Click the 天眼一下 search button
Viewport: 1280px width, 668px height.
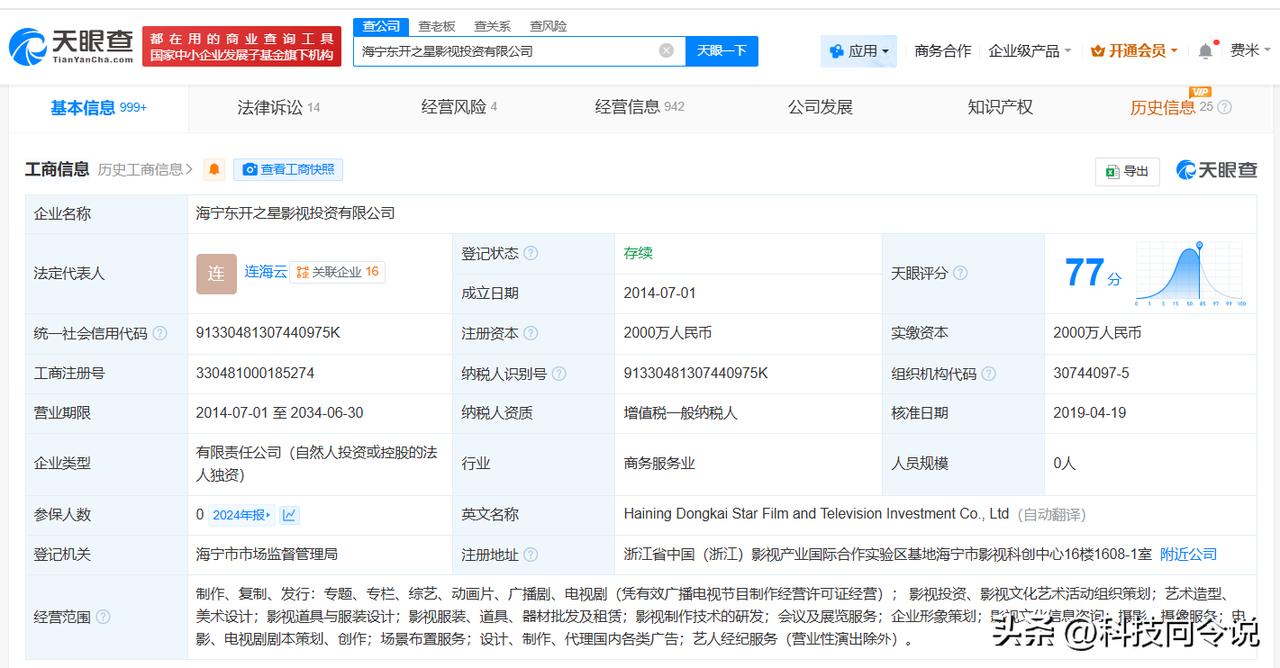722,51
